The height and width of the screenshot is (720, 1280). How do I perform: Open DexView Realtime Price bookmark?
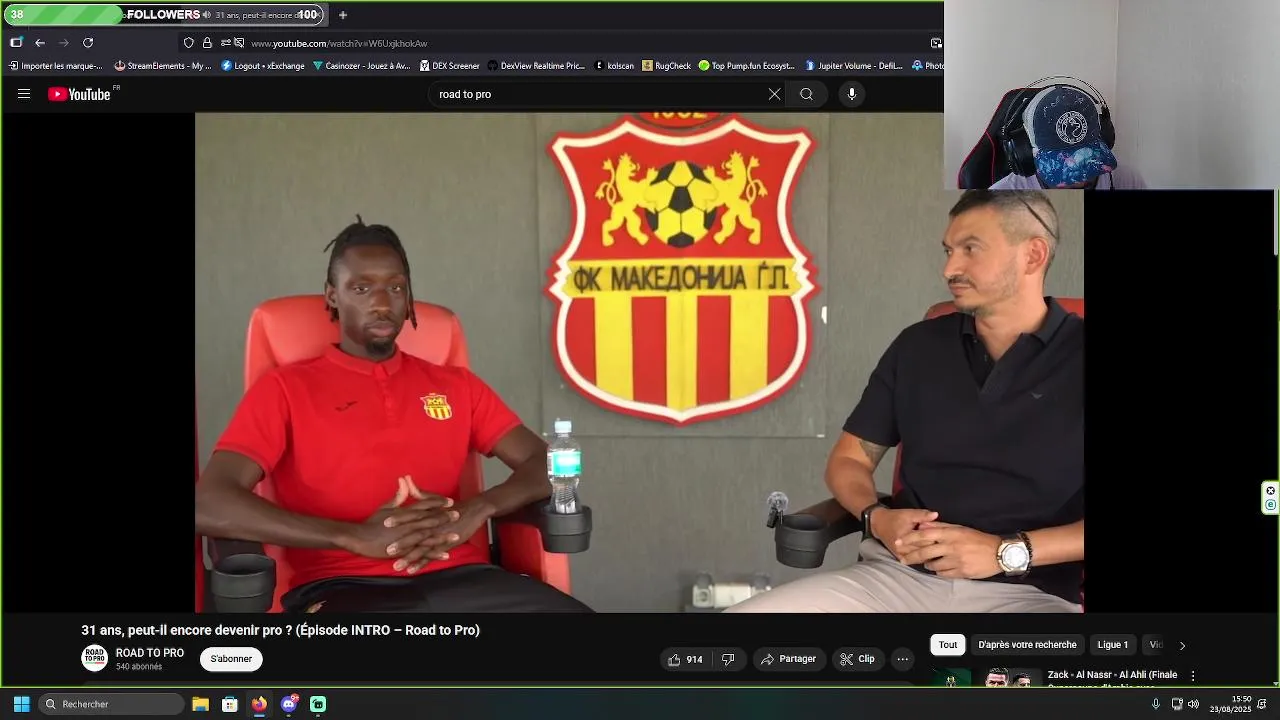click(536, 66)
